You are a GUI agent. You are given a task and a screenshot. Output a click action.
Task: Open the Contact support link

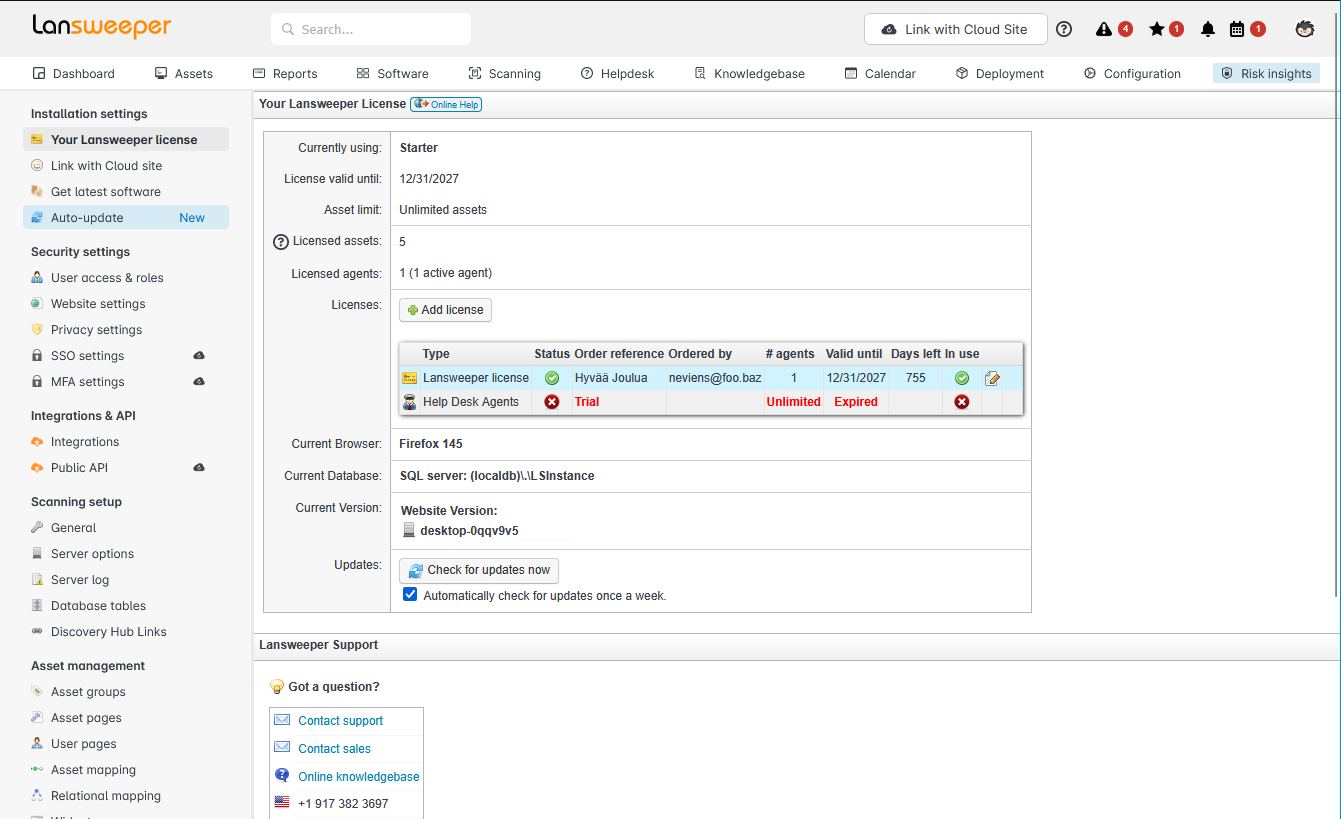pos(341,721)
